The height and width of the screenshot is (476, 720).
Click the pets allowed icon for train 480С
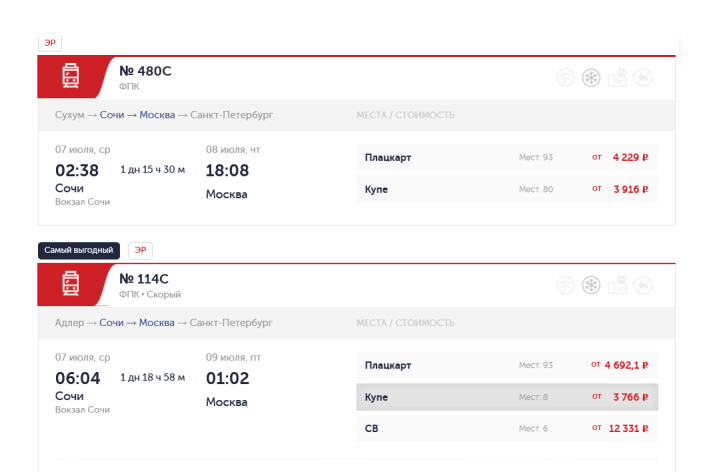(618, 78)
